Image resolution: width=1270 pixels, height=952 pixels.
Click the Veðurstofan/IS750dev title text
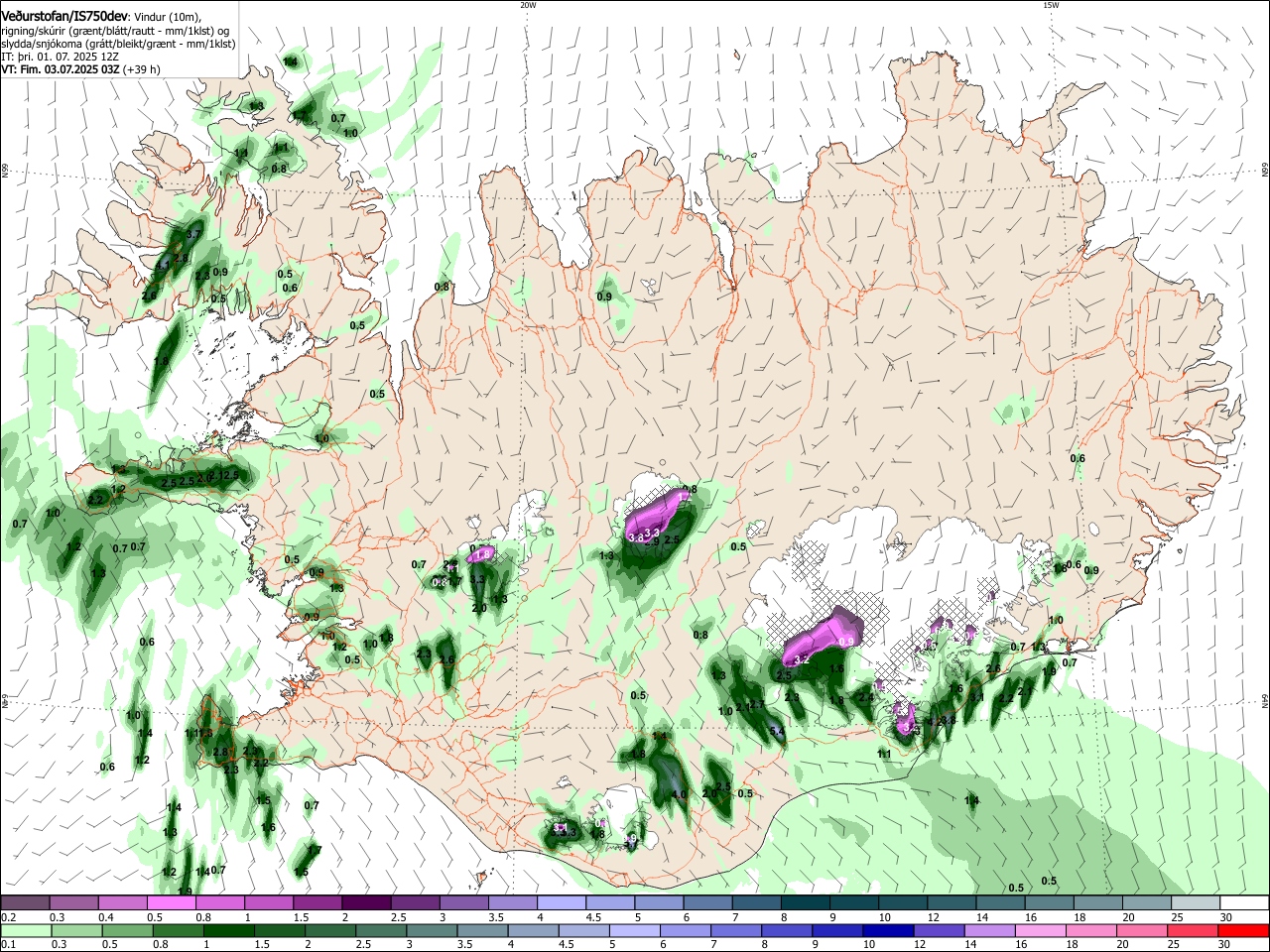click(65, 16)
